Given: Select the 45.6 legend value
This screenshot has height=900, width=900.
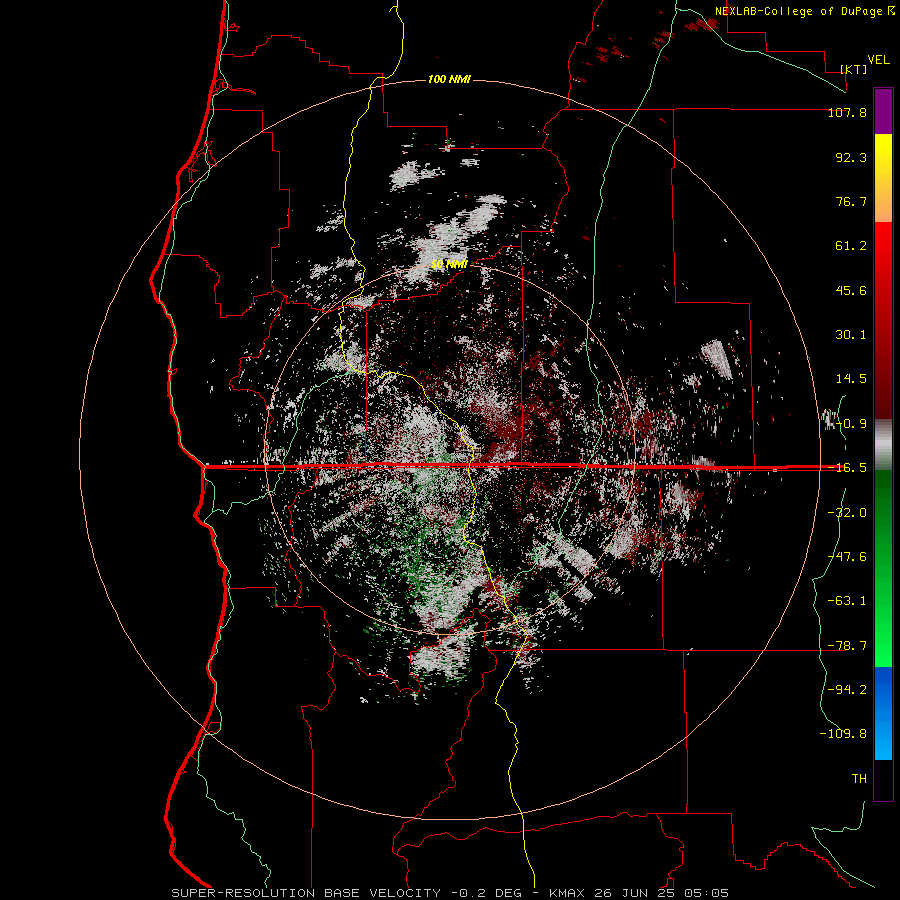Looking at the screenshot, I should [x=851, y=290].
